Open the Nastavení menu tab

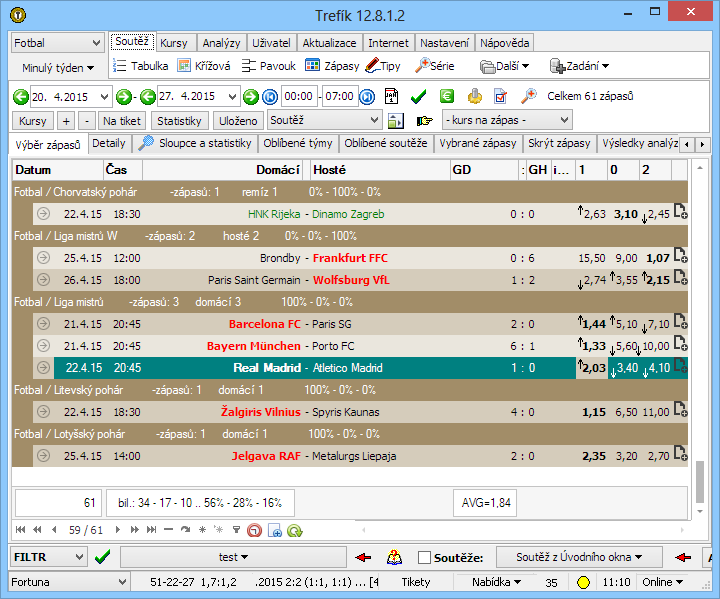[444, 43]
